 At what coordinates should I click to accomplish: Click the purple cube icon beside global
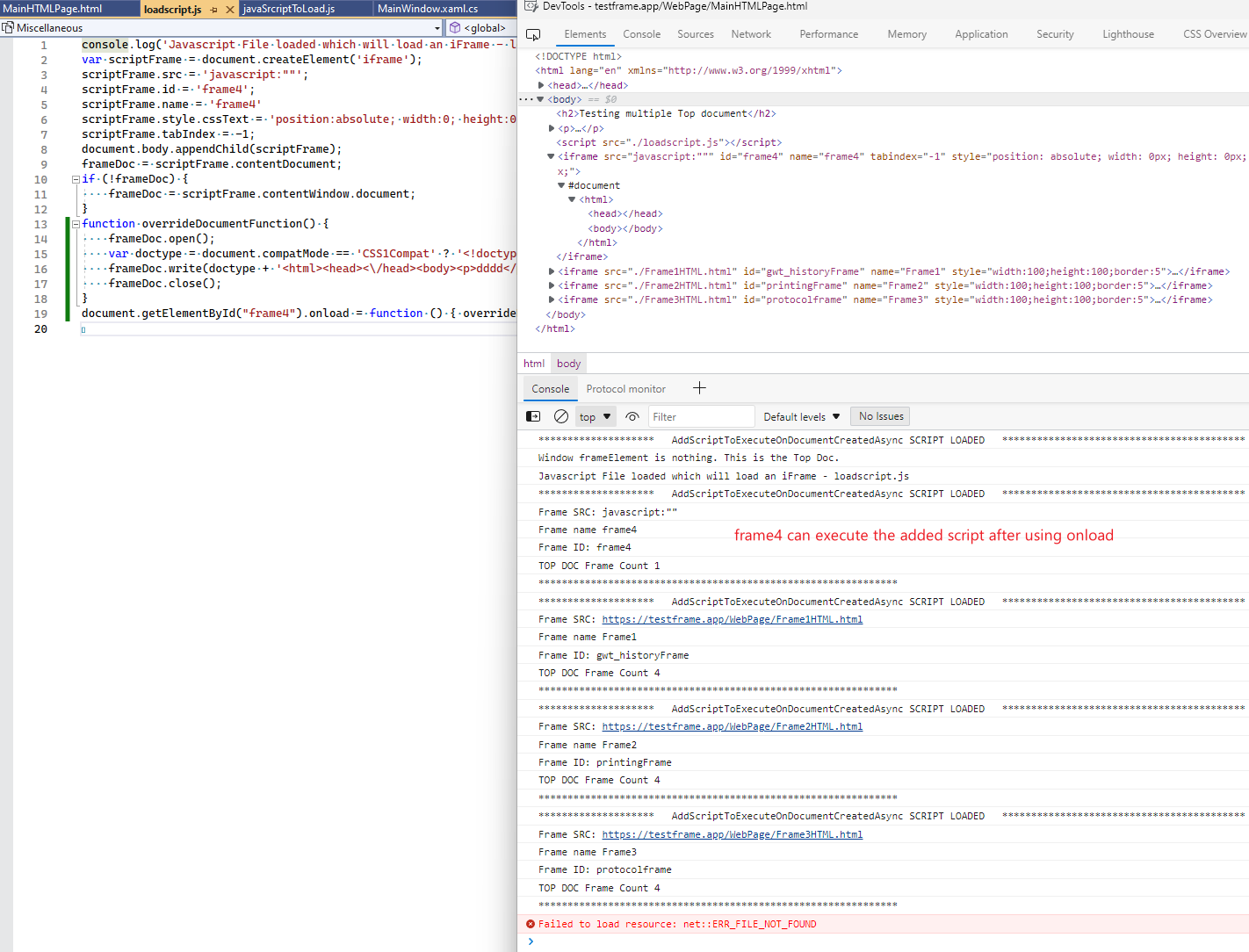pos(455,27)
